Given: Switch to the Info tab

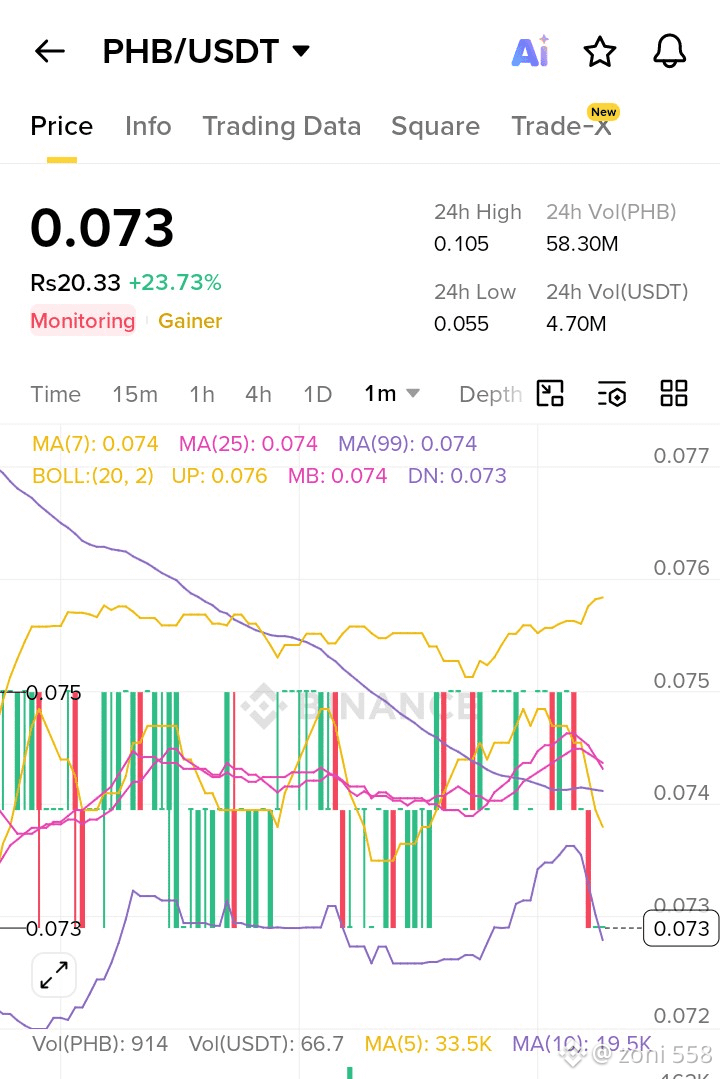Looking at the screenshot, I should tap(148, 127).
